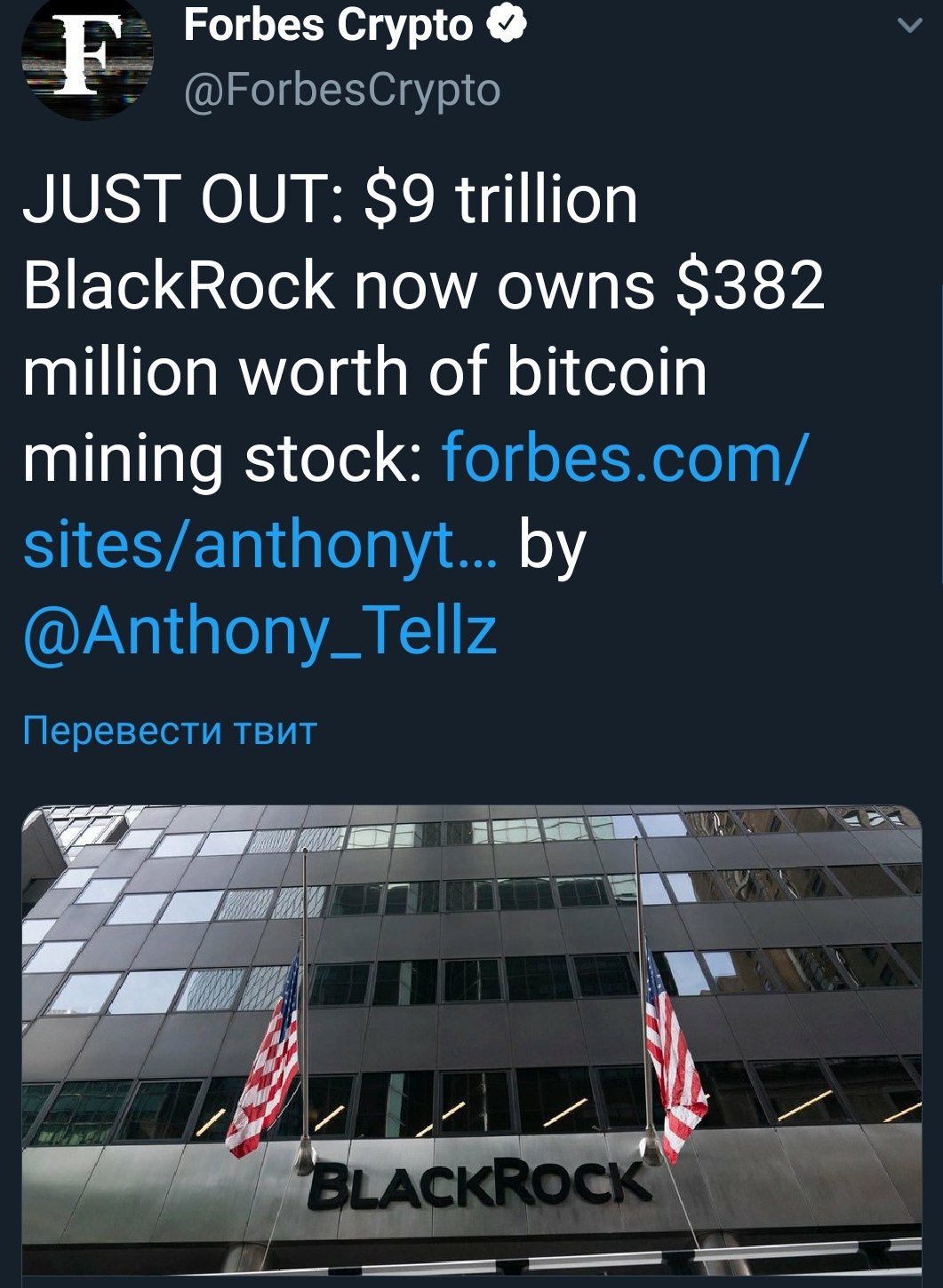Click the word 'by' before the mention
Viewport: 943px width, 1288px height.
point(552,546)
